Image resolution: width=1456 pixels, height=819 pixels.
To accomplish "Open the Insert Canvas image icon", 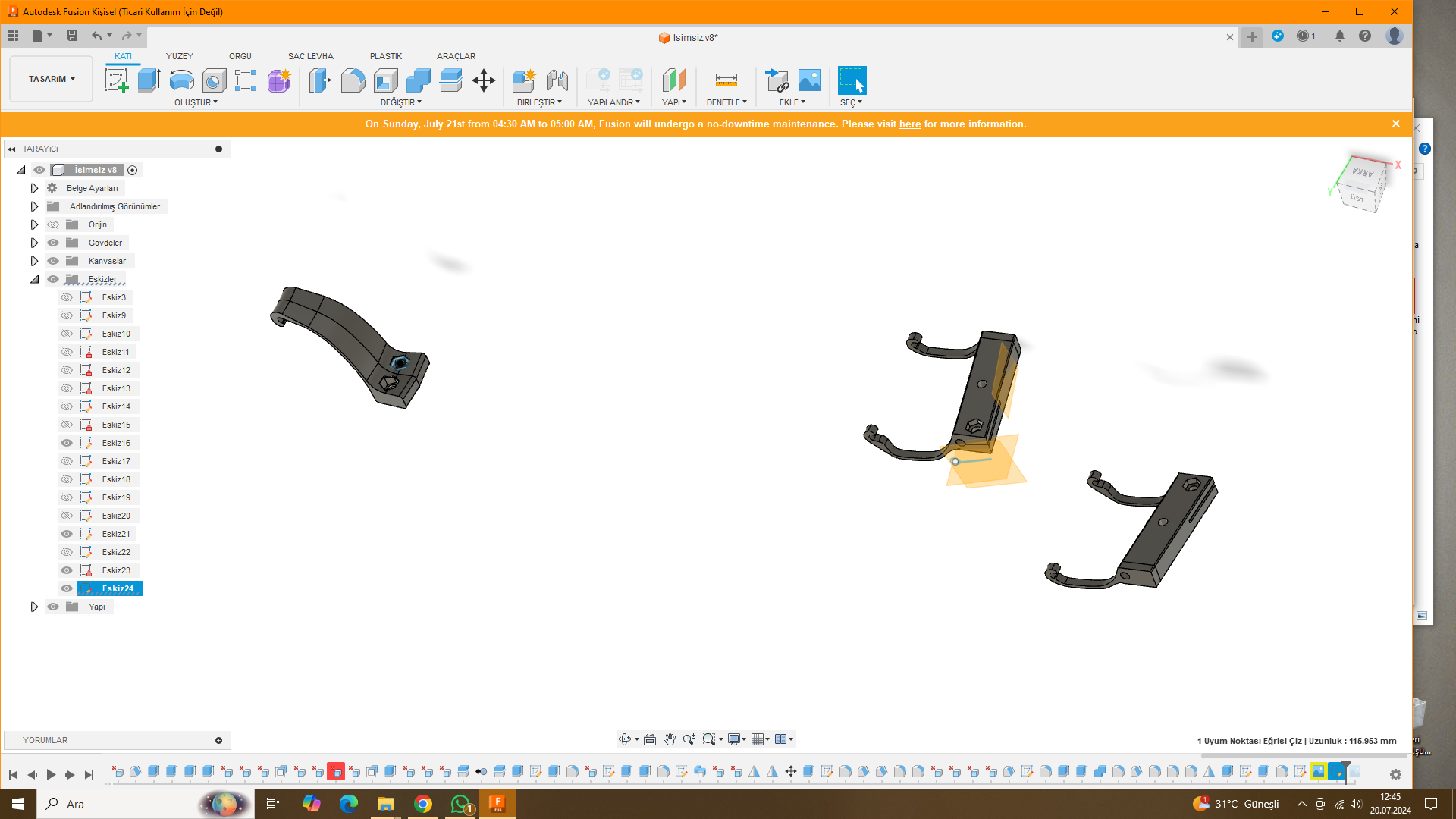I will tap(809, 80).
